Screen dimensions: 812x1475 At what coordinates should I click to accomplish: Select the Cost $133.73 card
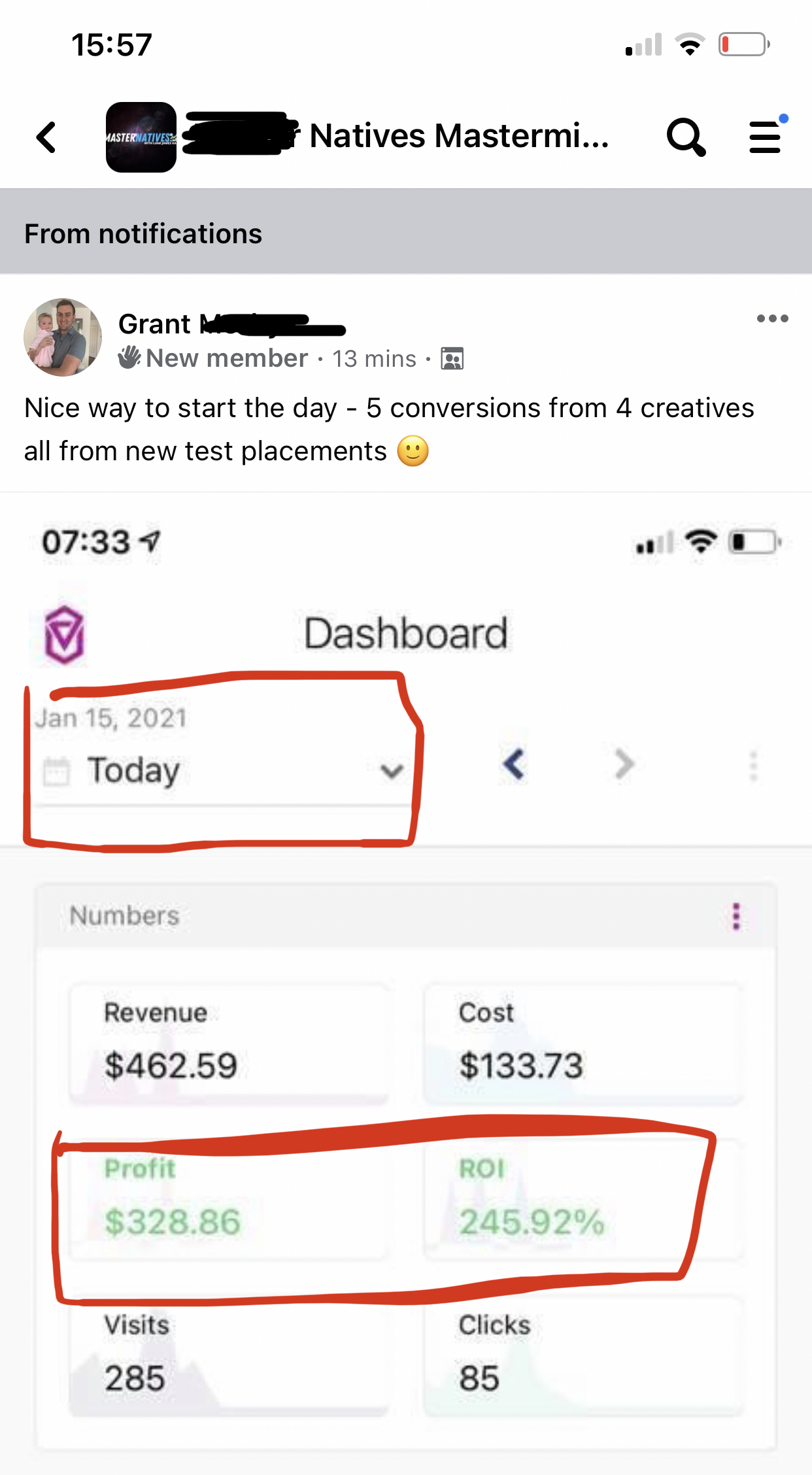pos(583,1043)
